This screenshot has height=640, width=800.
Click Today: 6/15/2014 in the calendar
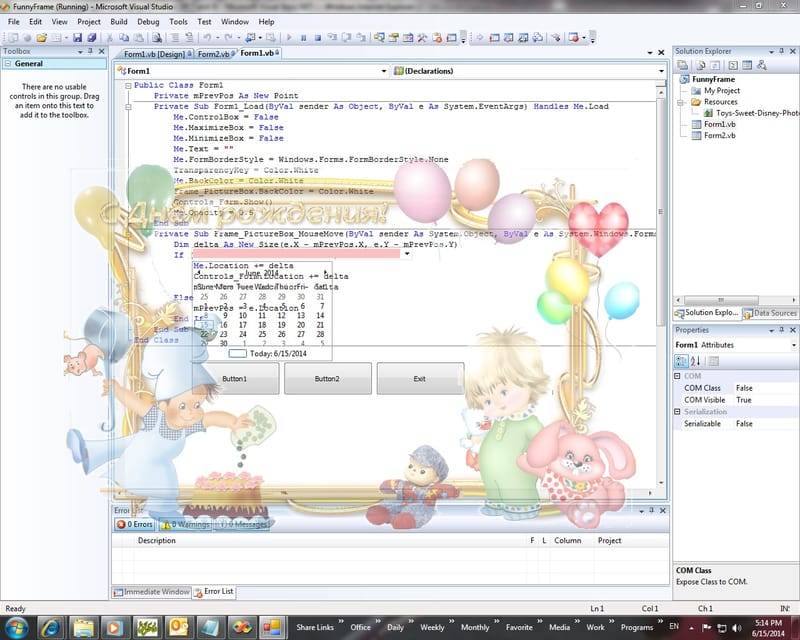click(x=278, y=354)
